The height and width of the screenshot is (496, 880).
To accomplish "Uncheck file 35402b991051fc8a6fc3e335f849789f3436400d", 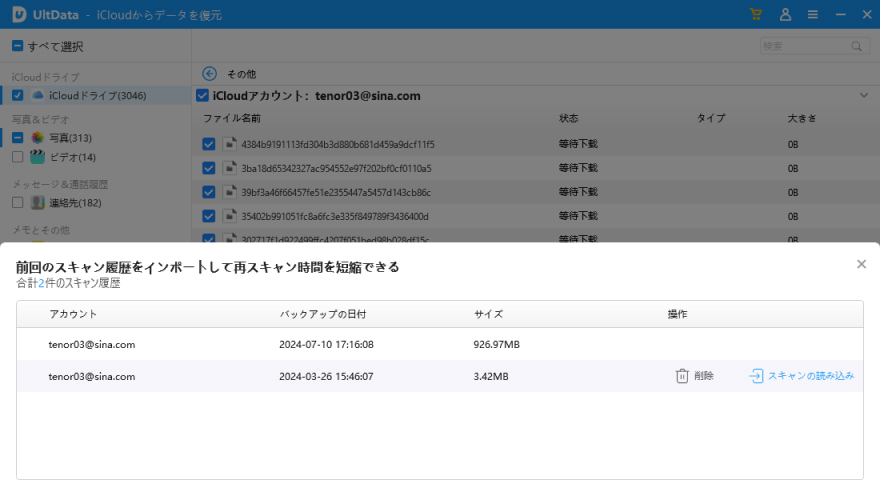I will pos(209,216).
